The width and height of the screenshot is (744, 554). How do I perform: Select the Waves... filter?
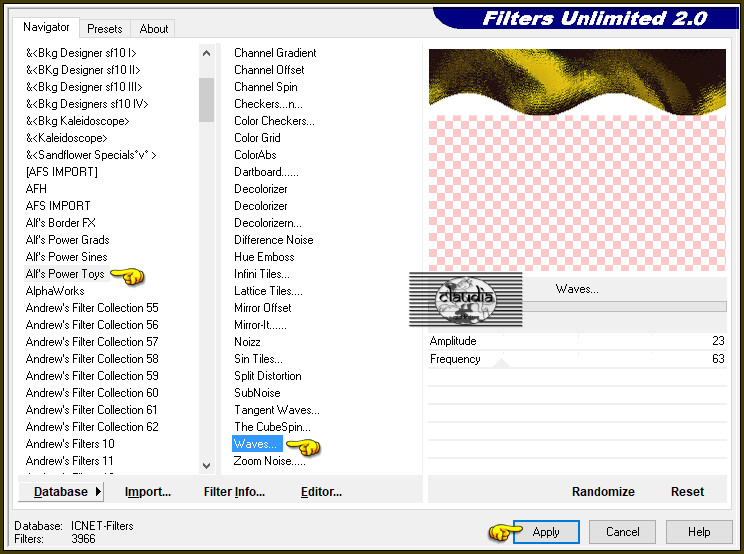tap(257, 443)
